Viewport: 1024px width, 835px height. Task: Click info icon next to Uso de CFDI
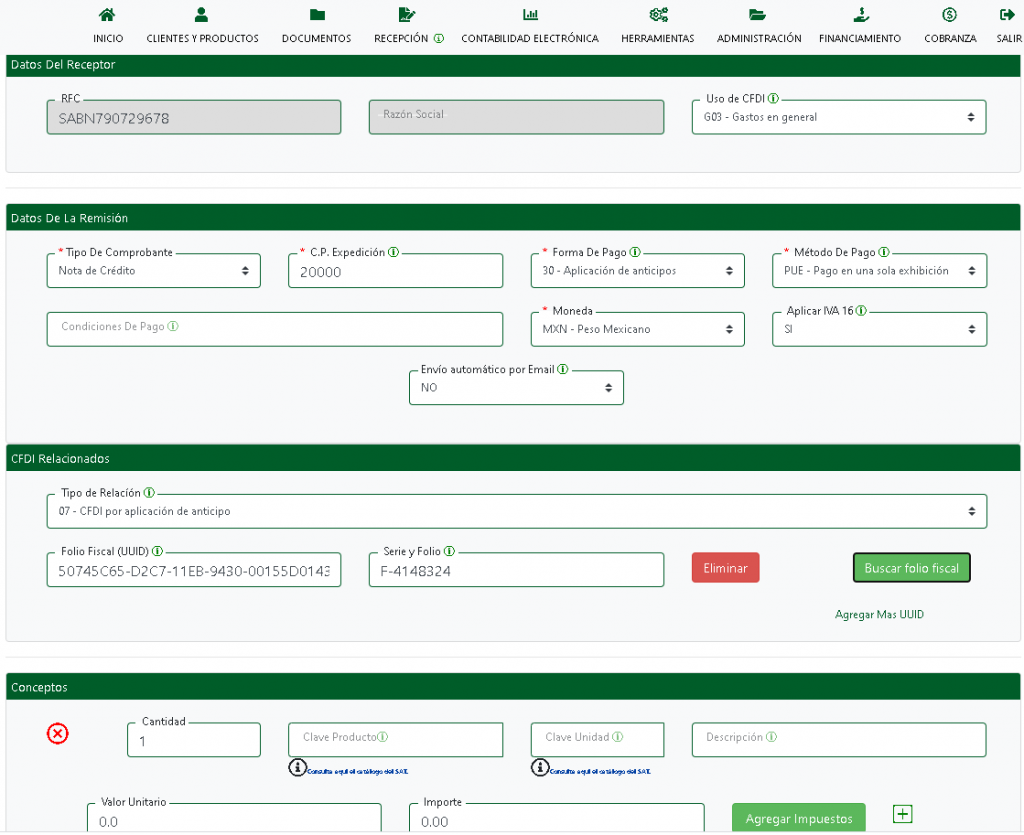coord(774,99)
